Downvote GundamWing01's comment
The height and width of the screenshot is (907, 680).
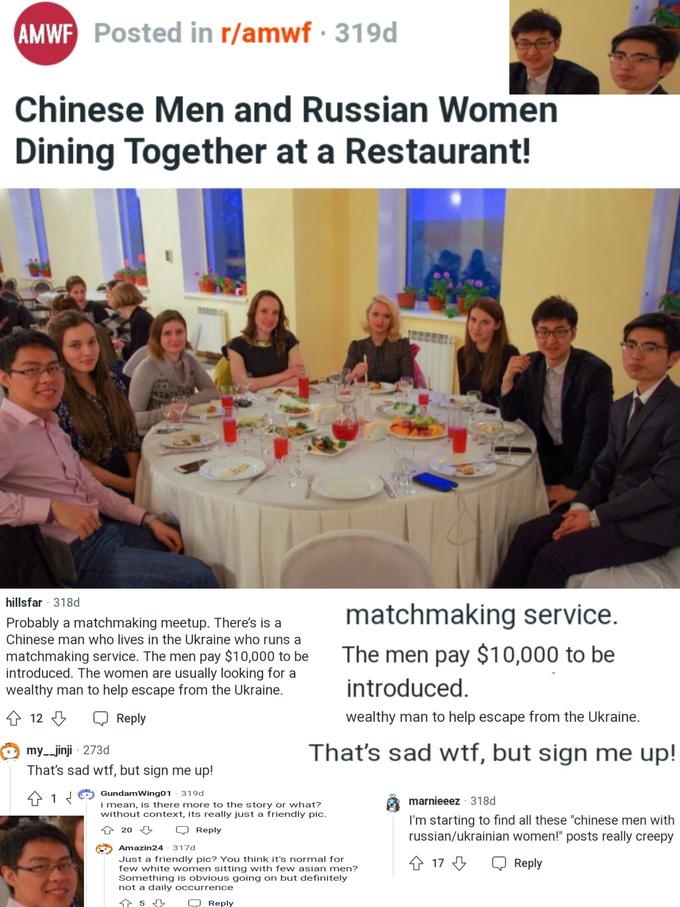146,830
